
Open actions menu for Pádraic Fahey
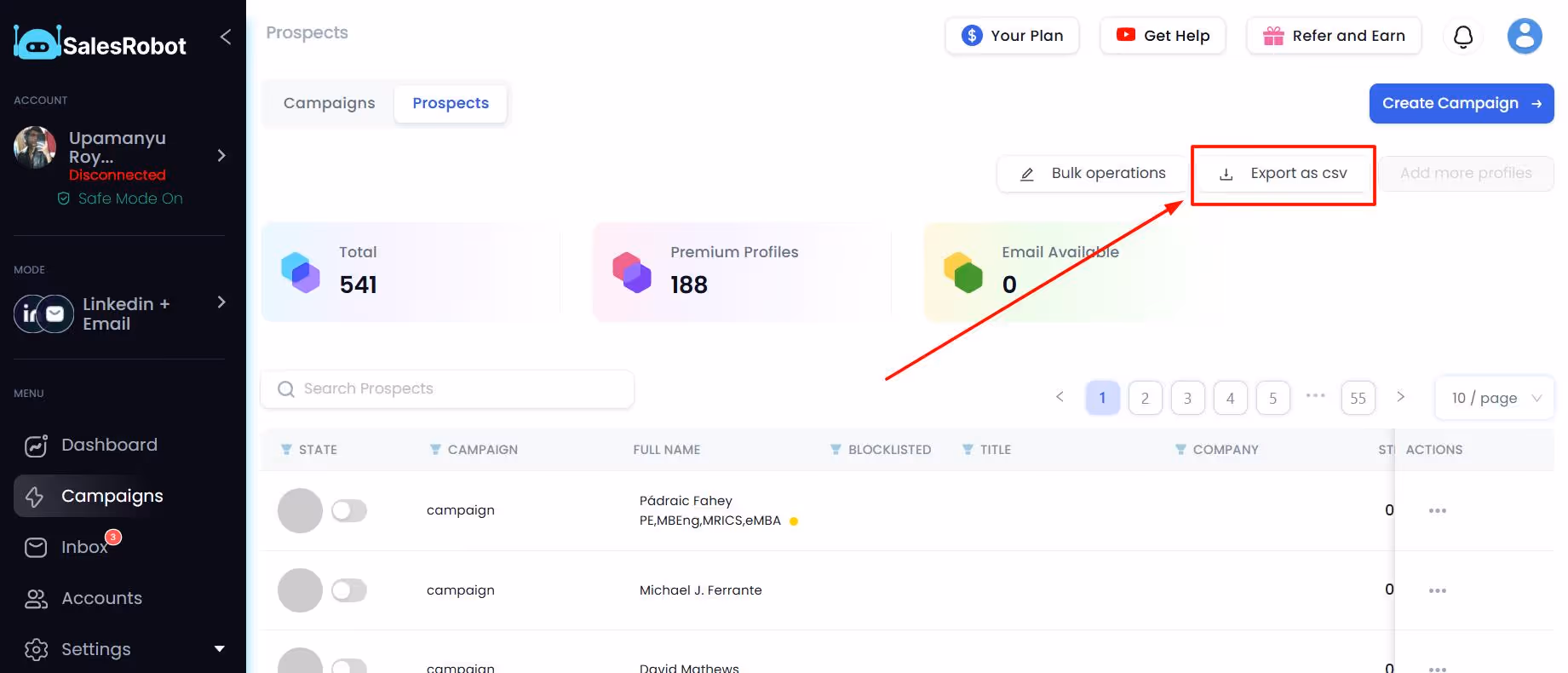click(1438, 511)
